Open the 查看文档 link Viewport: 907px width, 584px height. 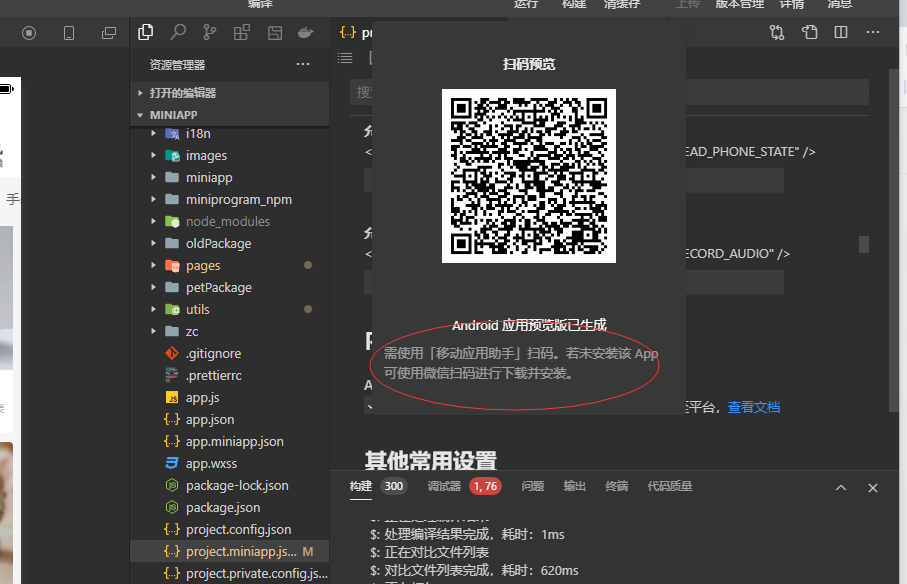click(754, 407)
